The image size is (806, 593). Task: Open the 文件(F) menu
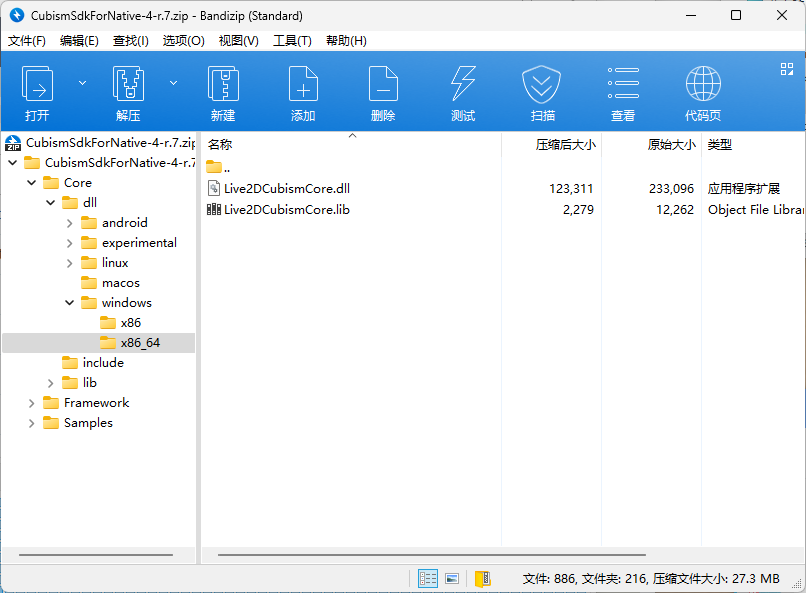coord(27,41)
